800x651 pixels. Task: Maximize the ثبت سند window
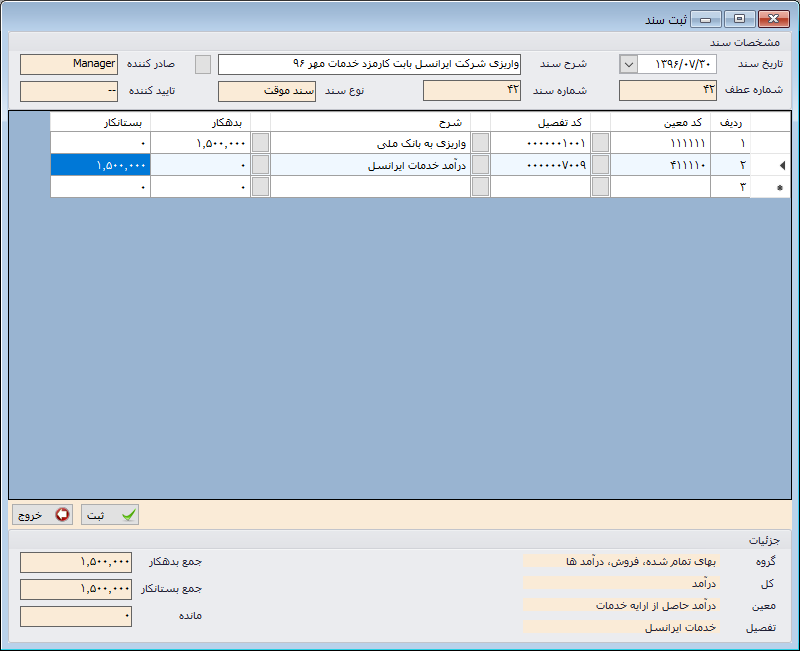click(x=739, y=19)
